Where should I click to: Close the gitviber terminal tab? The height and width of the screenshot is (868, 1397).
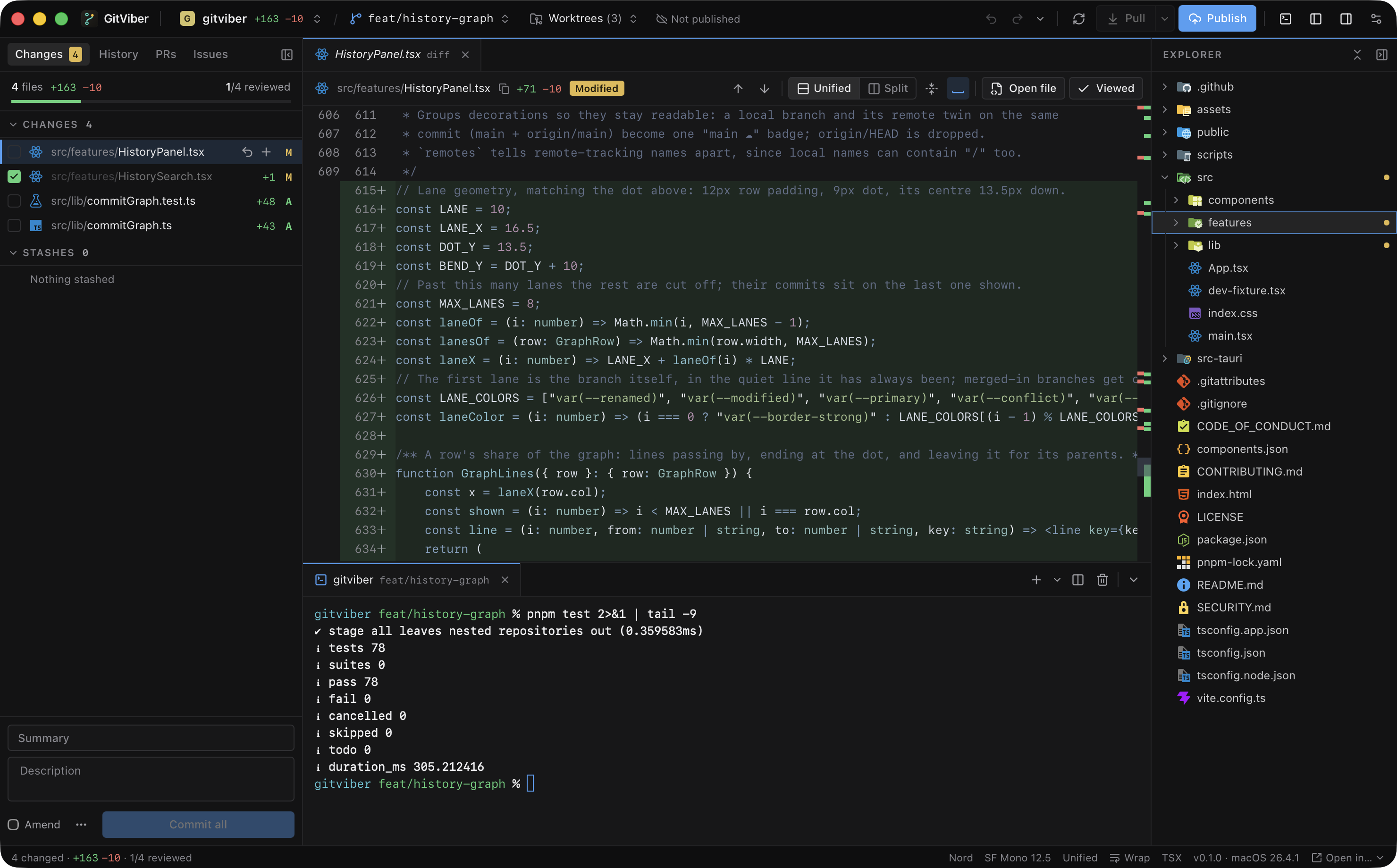coord(505,580)
